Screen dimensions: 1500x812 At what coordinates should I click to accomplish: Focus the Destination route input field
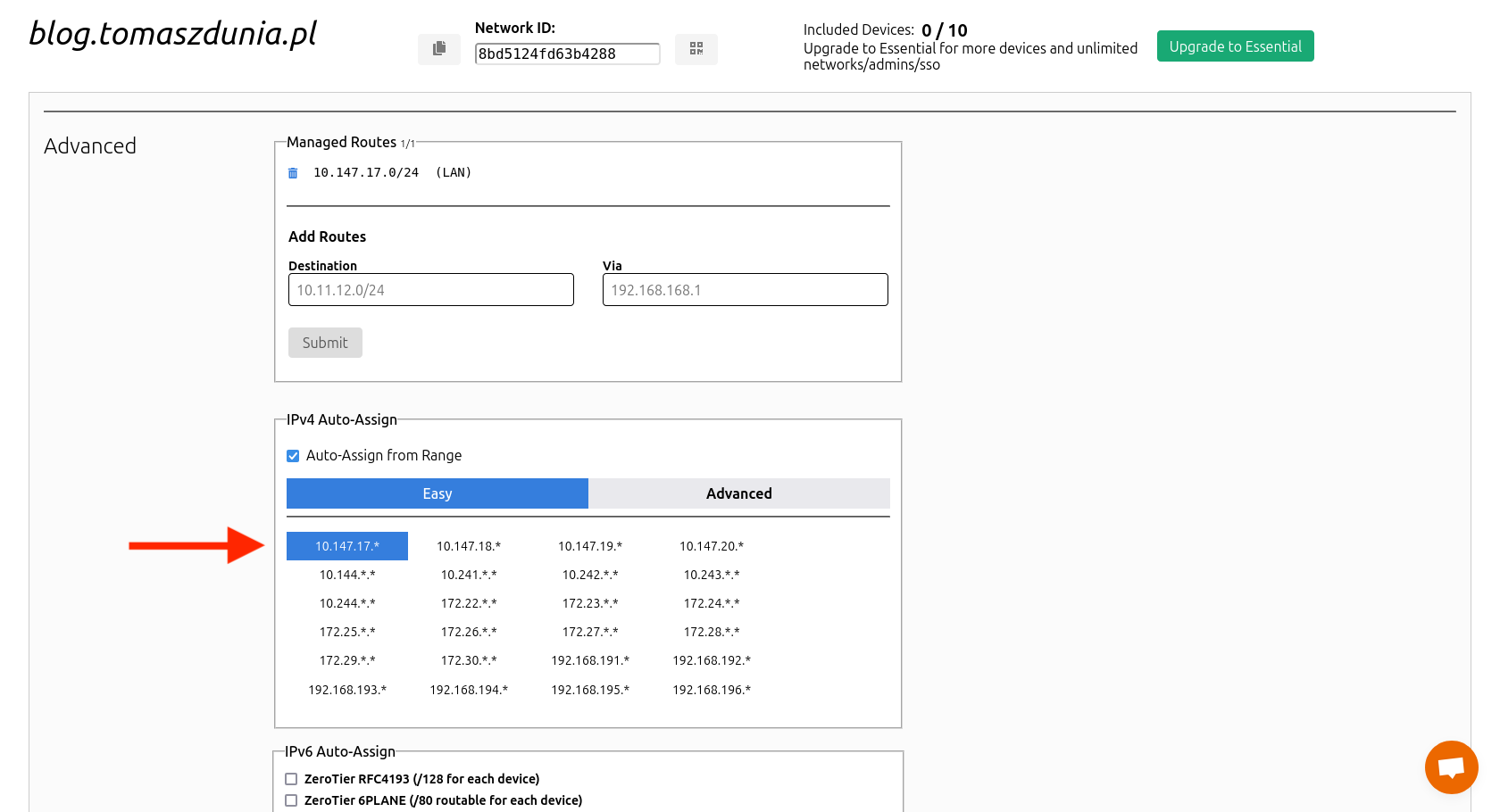click(430, 290)
